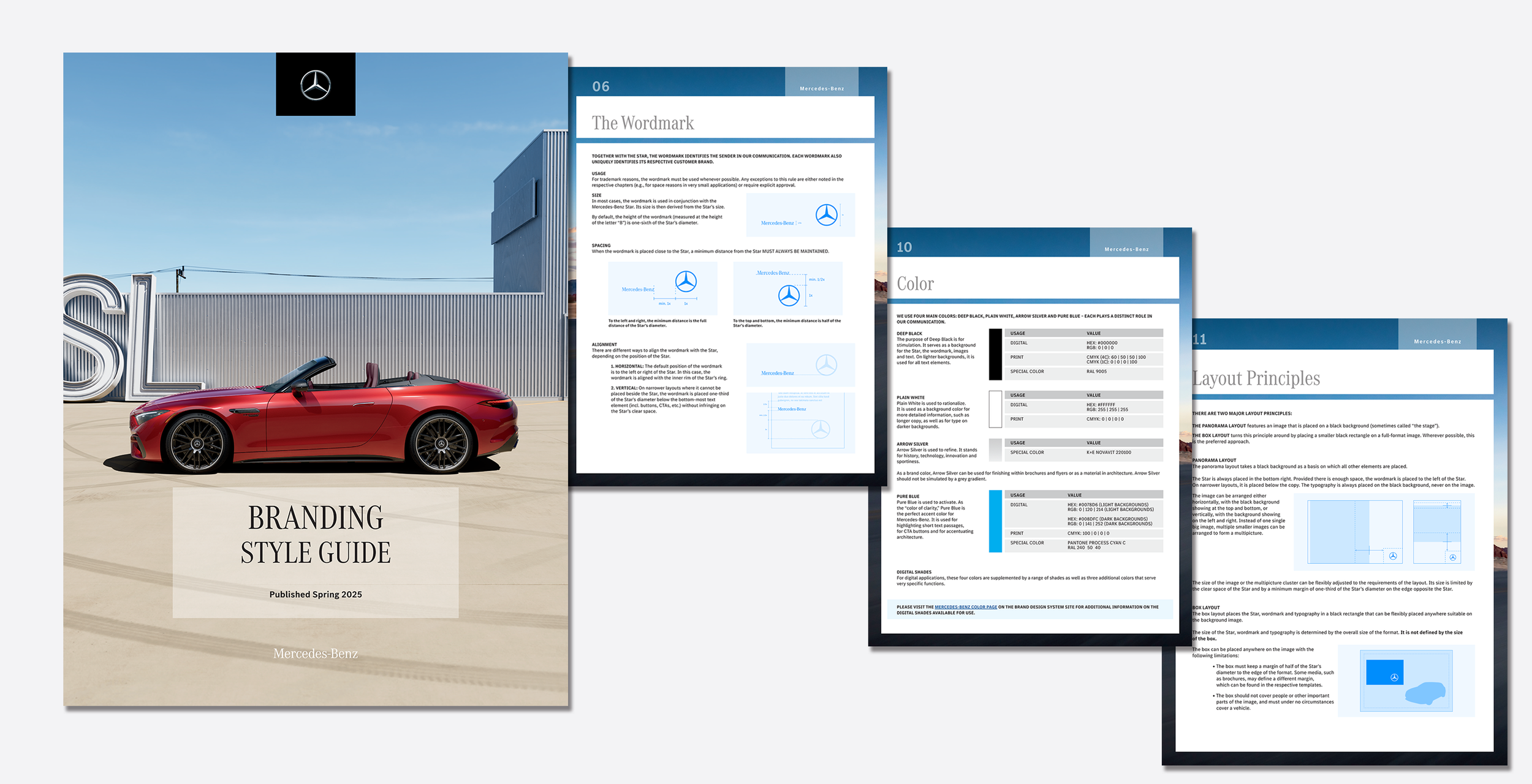Screen dimensions: 1532x784
Task: Click the BOX LAYOUT section heading
Action: click(x=1206, y=608)
